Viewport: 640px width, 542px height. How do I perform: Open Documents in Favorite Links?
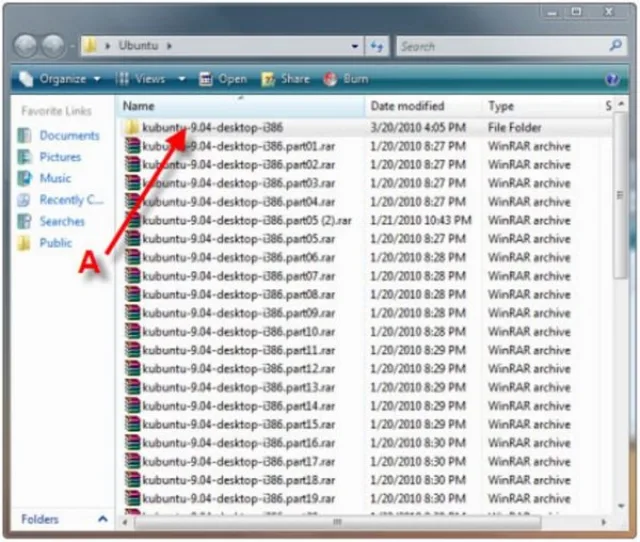(x=69, y=136)
